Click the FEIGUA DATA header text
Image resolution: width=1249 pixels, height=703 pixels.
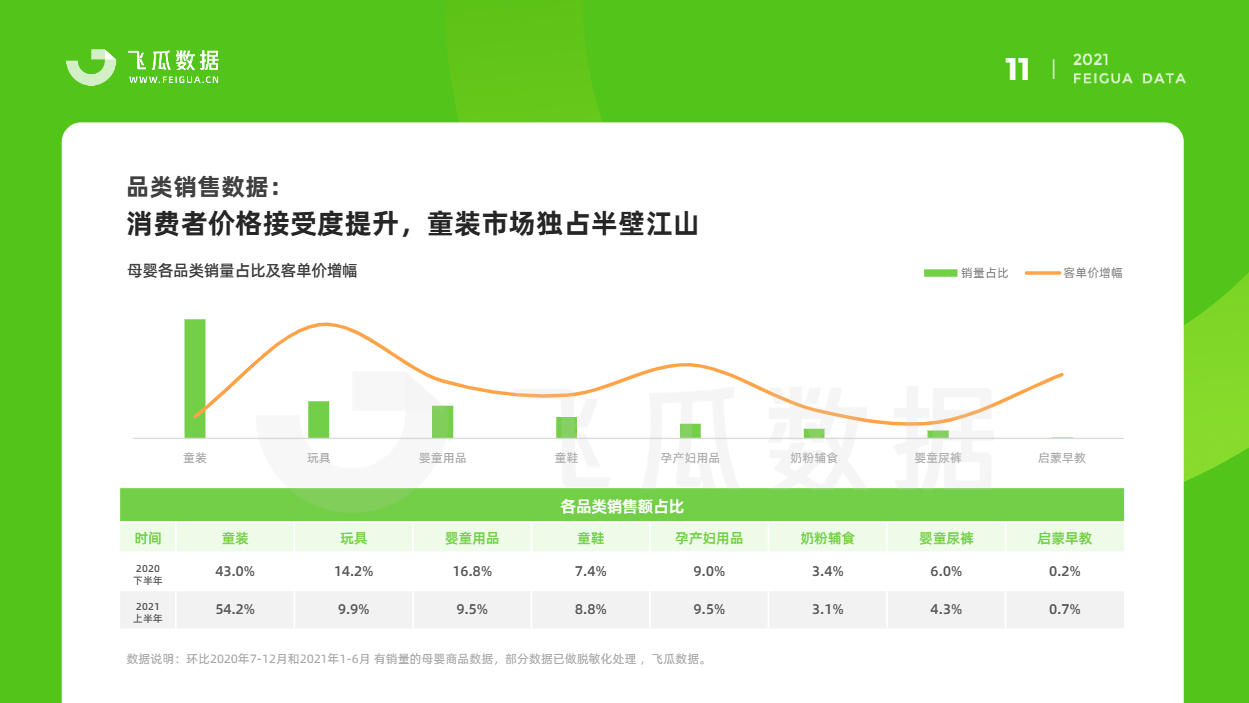coord(1129,78)
